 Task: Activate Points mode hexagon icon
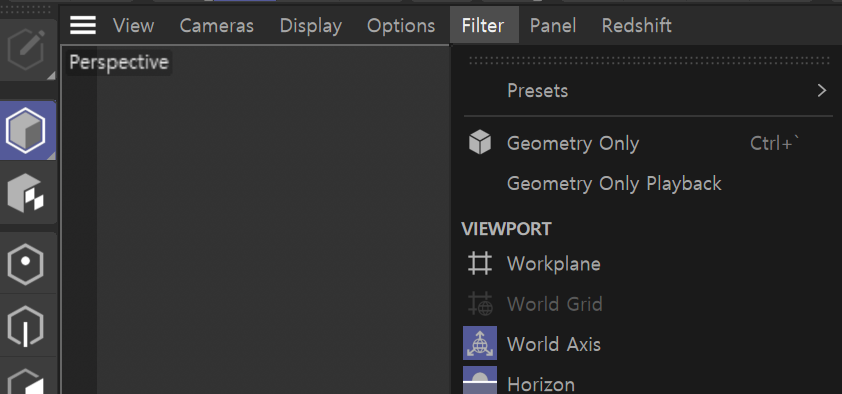[26, 263]
